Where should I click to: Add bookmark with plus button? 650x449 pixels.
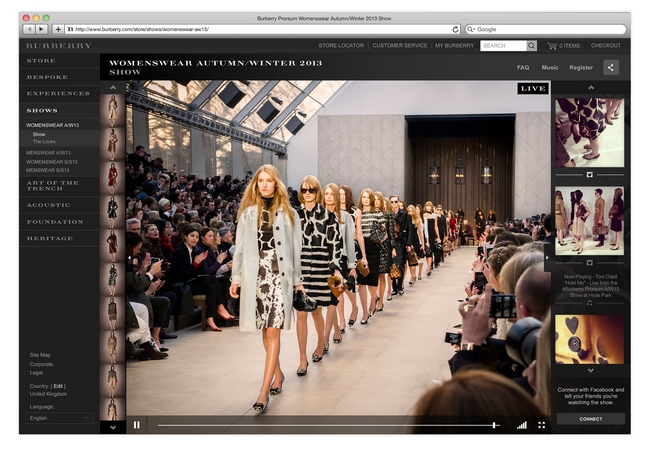point(58,29)
